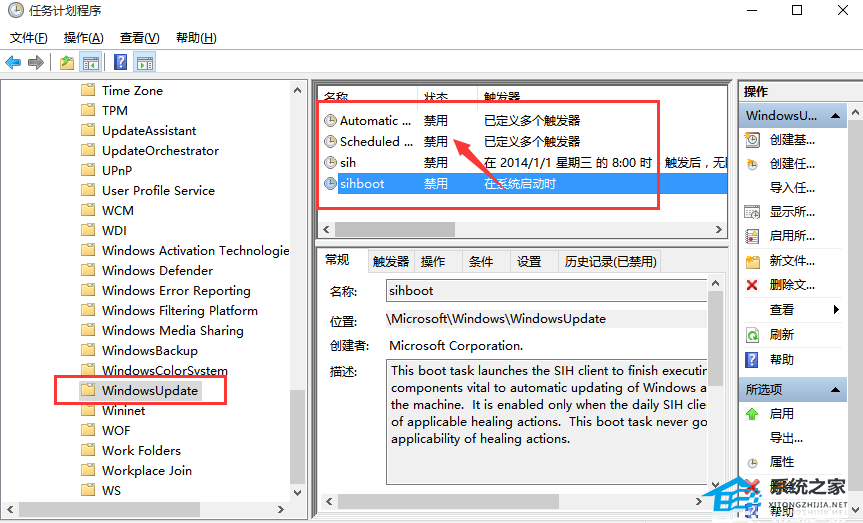Click the Wininet folder

click(123, 411)
